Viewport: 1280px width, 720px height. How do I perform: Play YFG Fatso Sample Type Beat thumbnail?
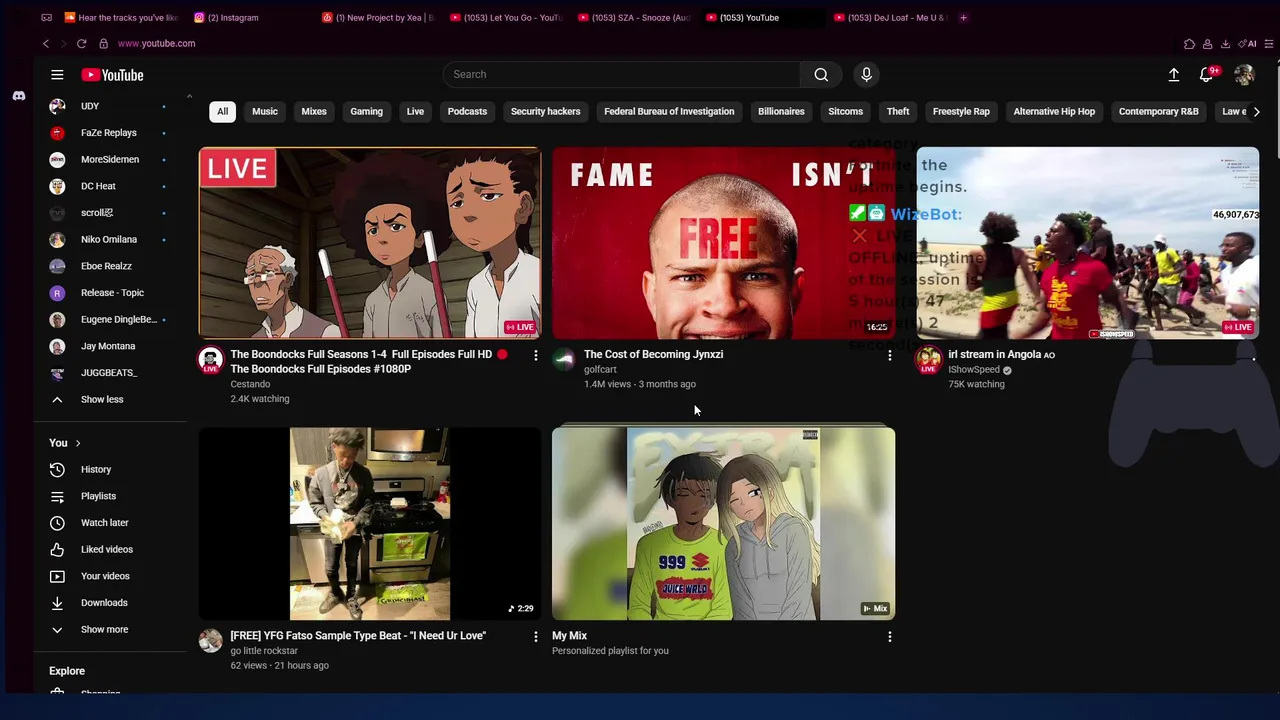370,524
